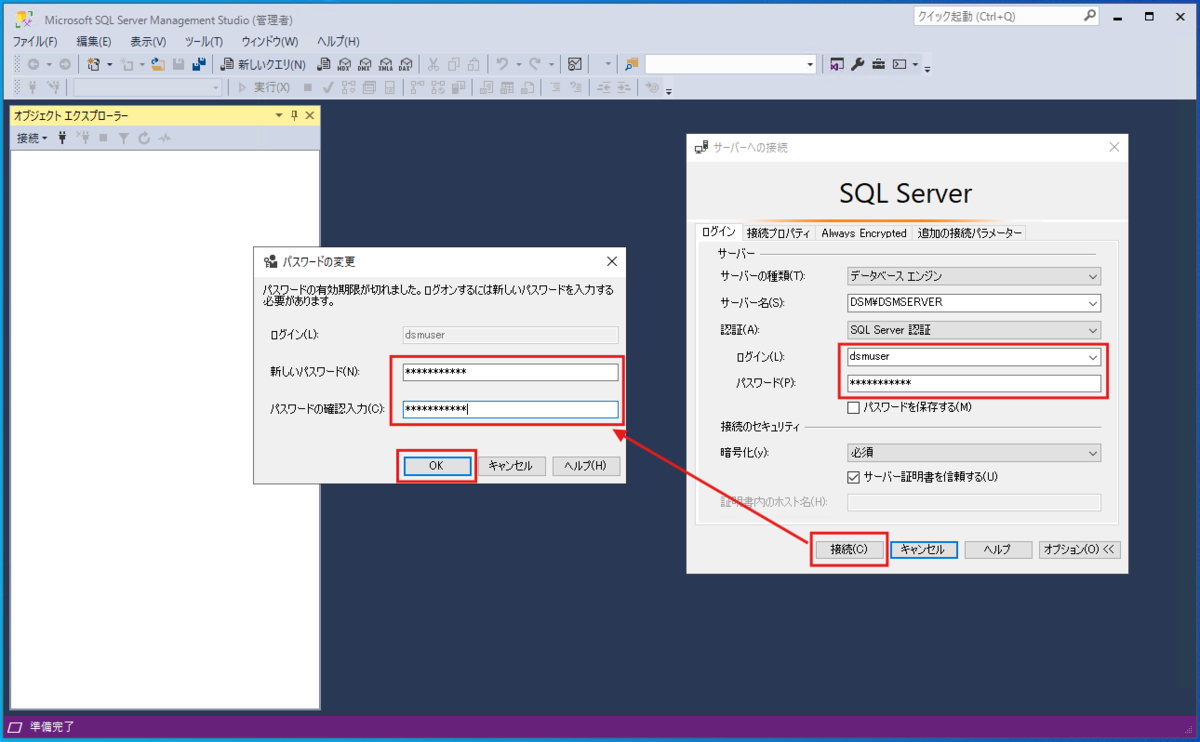1200x742 pixels.
Task: Click Disconnect plug icon in Object Explorer
Action: point(83,138)
